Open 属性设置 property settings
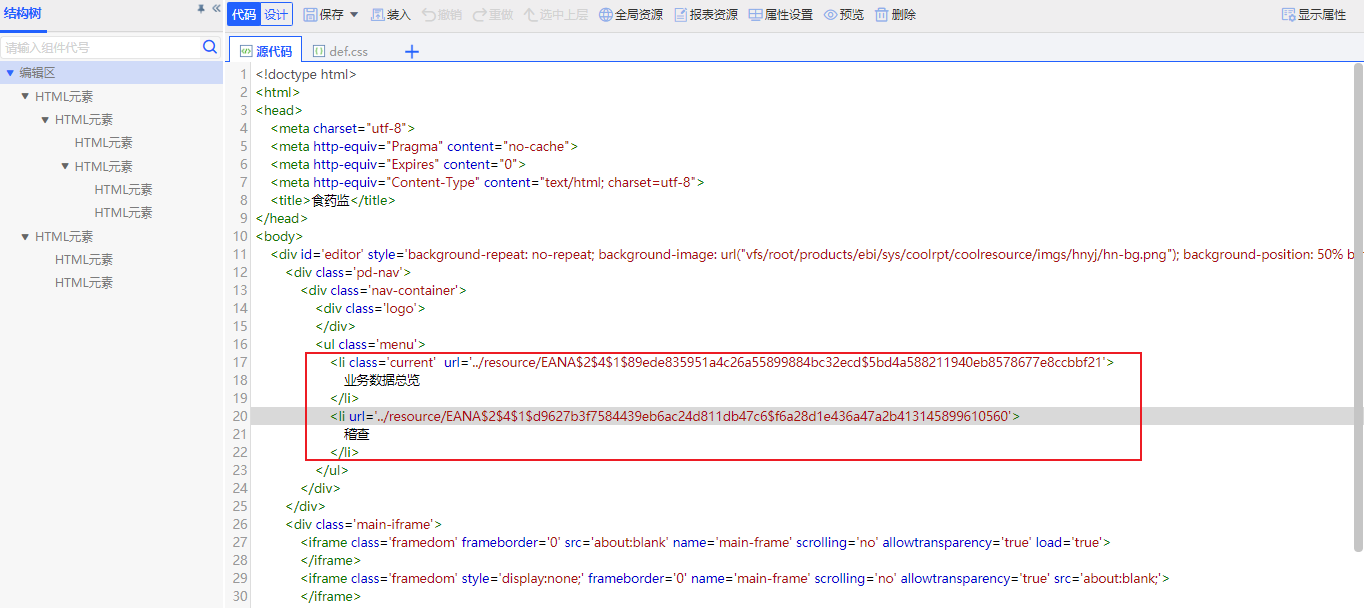 tap(755, 15)
